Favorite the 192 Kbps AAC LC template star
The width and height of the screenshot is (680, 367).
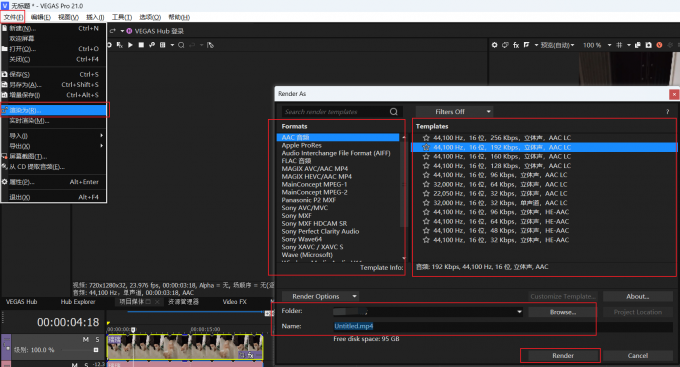[x=426, y=147]
